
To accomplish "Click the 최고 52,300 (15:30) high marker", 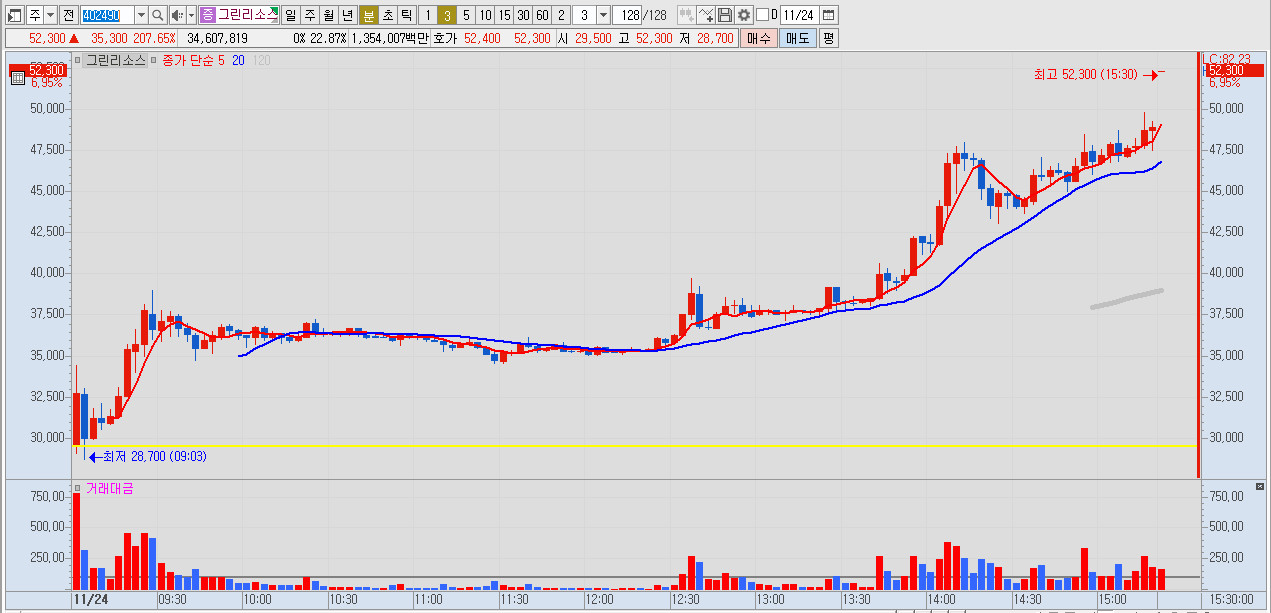I will [1085, 74].
